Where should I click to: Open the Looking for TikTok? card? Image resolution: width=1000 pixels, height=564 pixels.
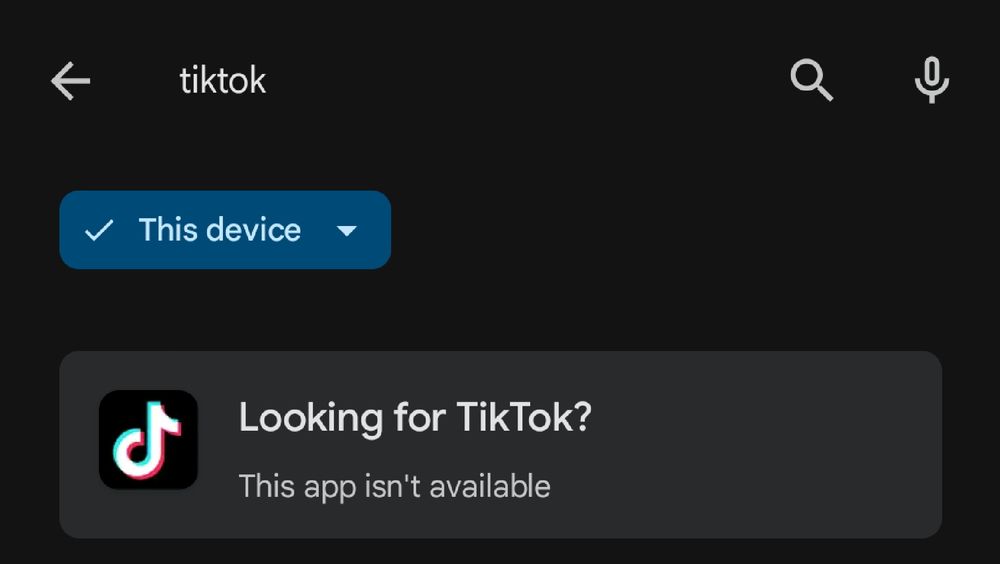[500, 444]
